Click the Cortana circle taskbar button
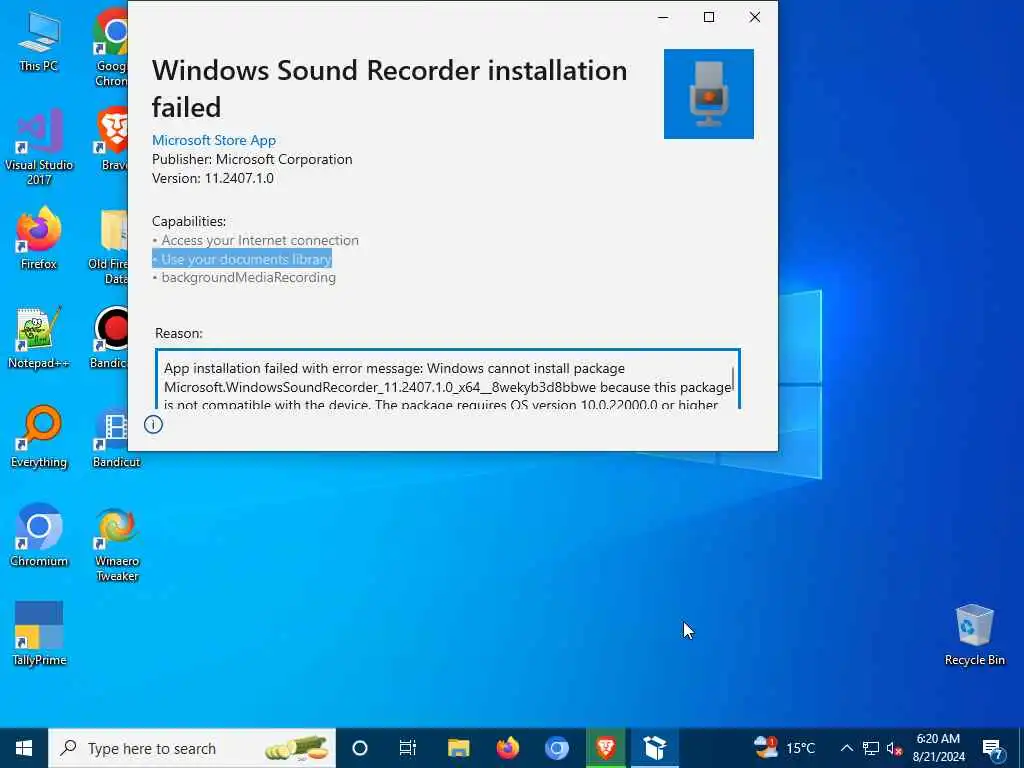This screenshot has width=1024, height=768. coord(360,748)
